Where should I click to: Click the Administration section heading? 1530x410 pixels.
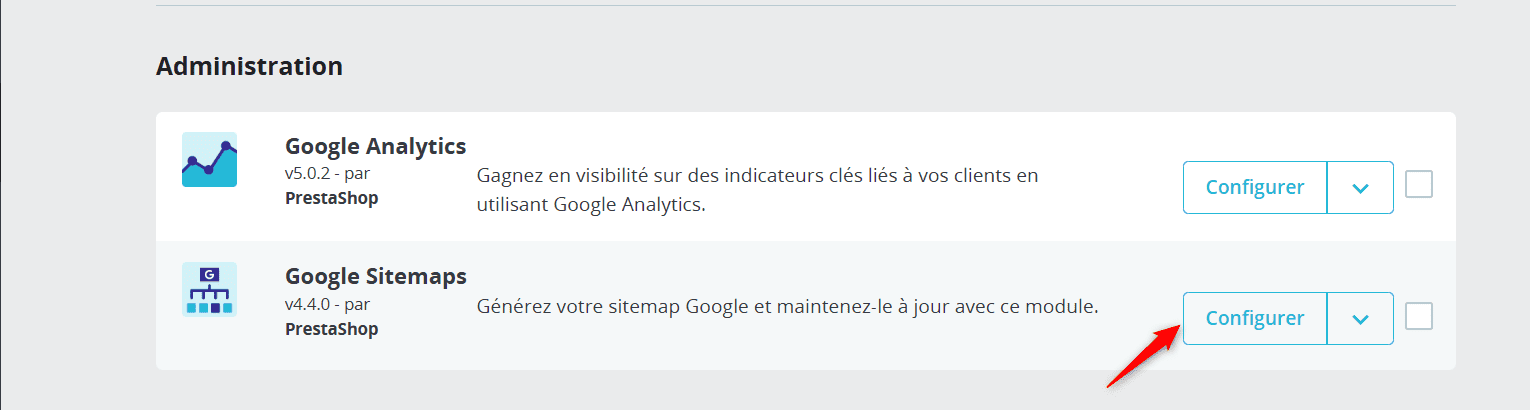click(x=250, y=66)
